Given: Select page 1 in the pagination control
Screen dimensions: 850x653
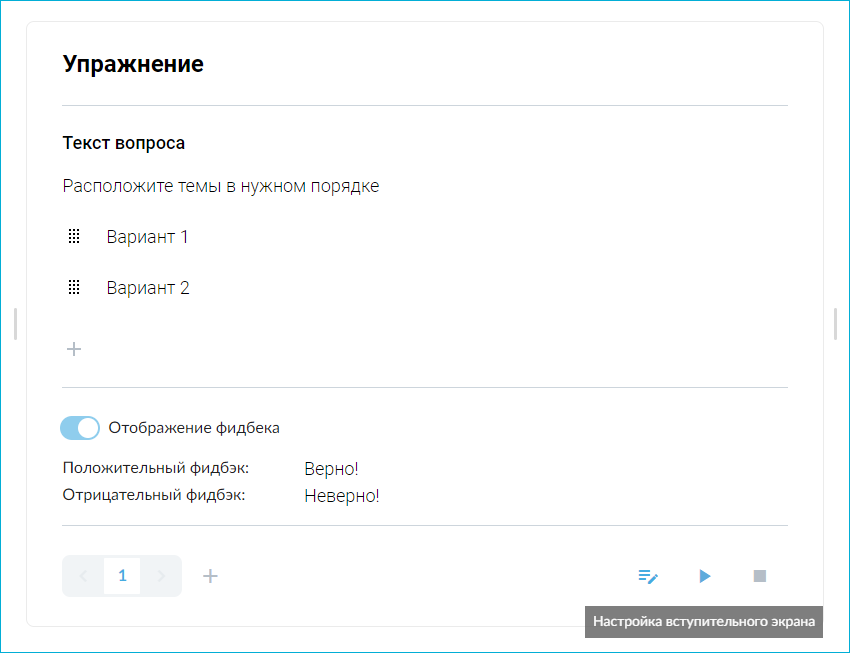Looking at the screenshot, I should 122,576.
